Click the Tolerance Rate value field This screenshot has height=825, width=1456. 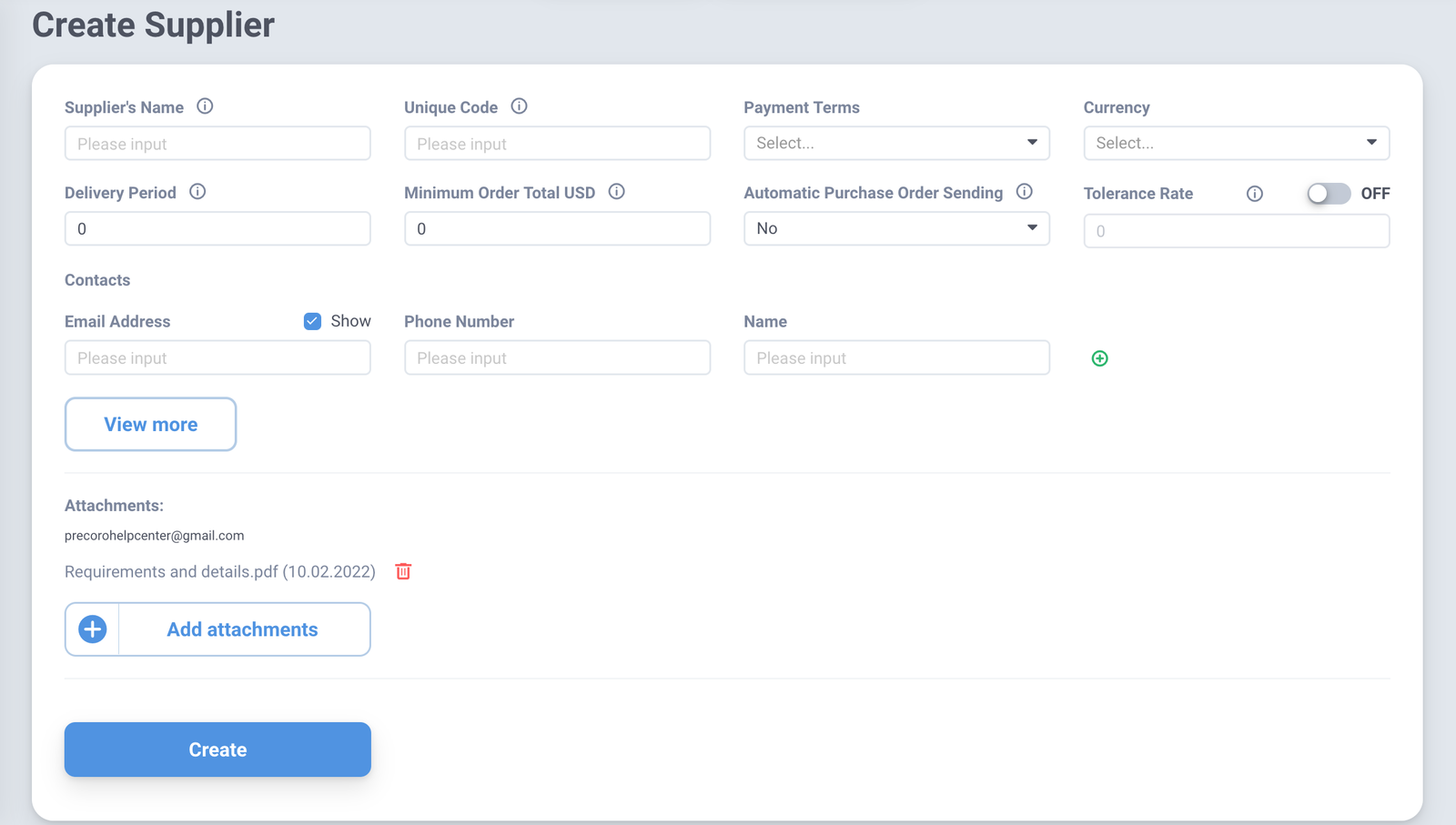pyautogui.click(x=1236, y=231)
